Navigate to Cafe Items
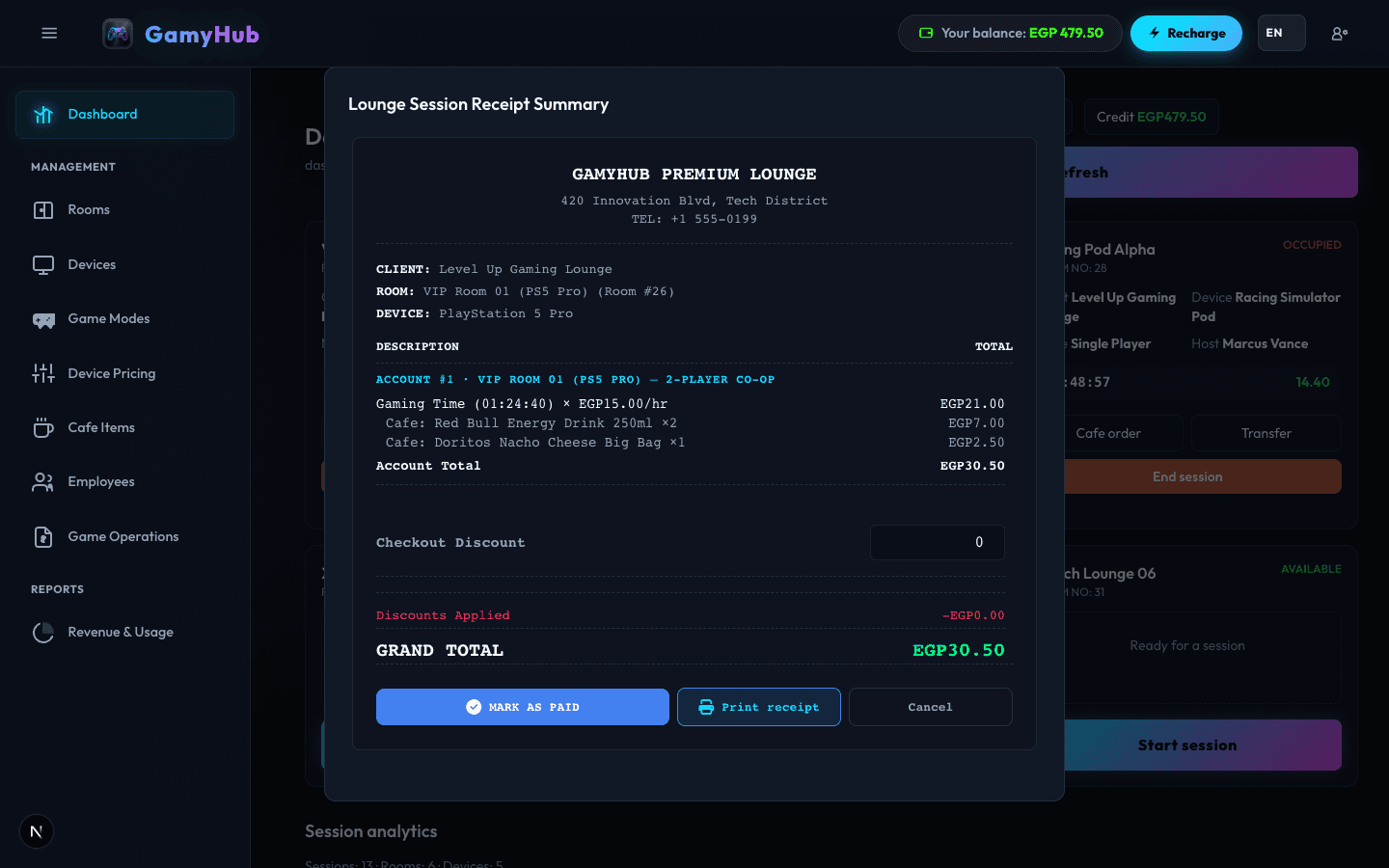 [x=124, y=427]
